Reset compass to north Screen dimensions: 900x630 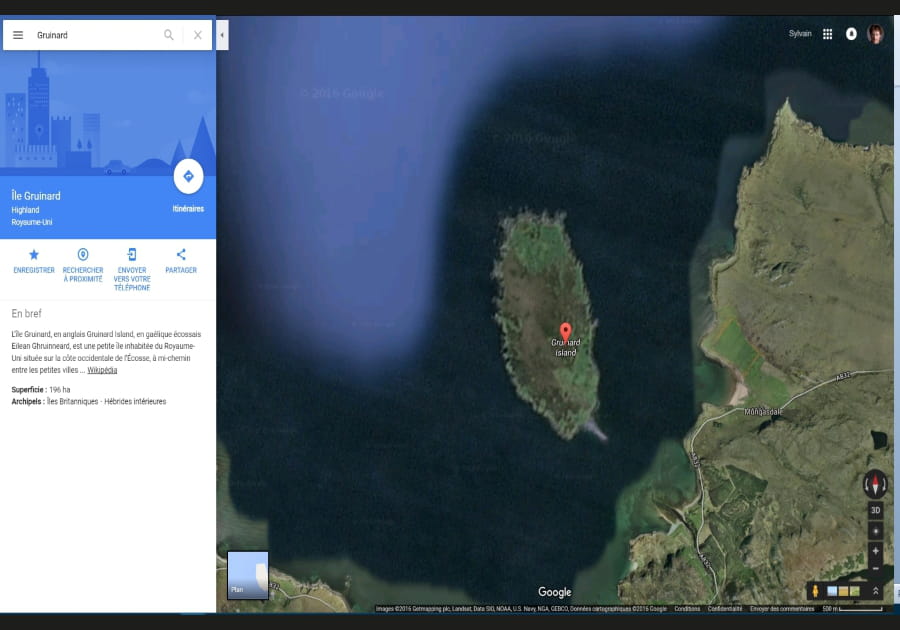pos(875,484)
